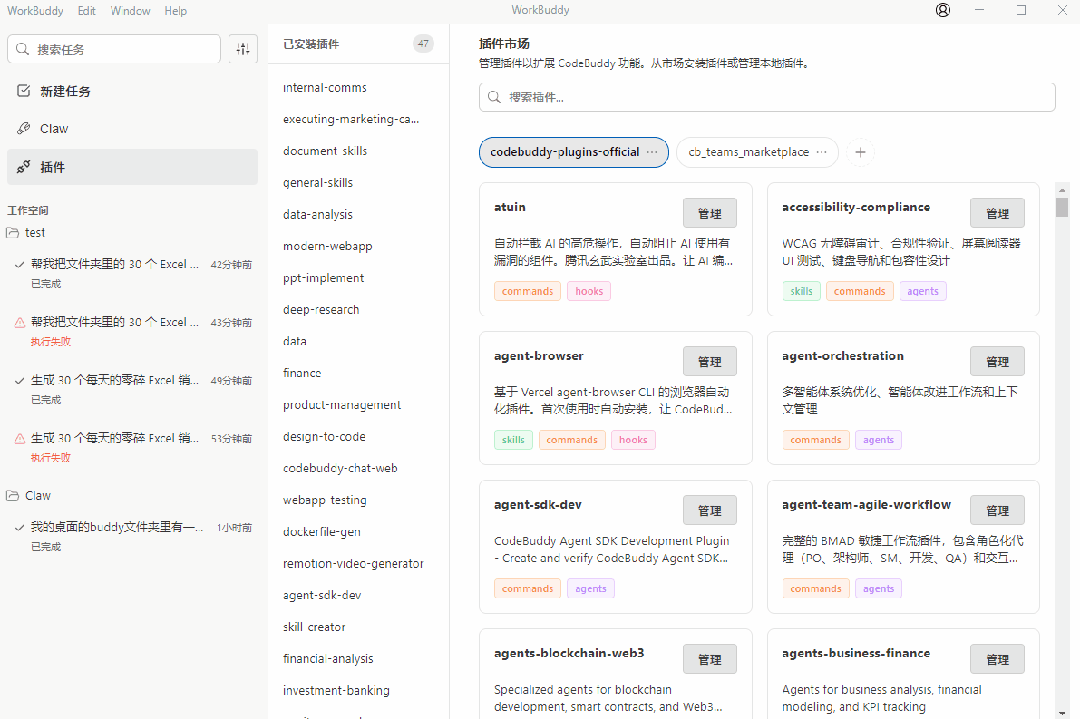
Task: Open codebuddy-plugins-official more options ellipsis
Action: (x=652, y=152)
